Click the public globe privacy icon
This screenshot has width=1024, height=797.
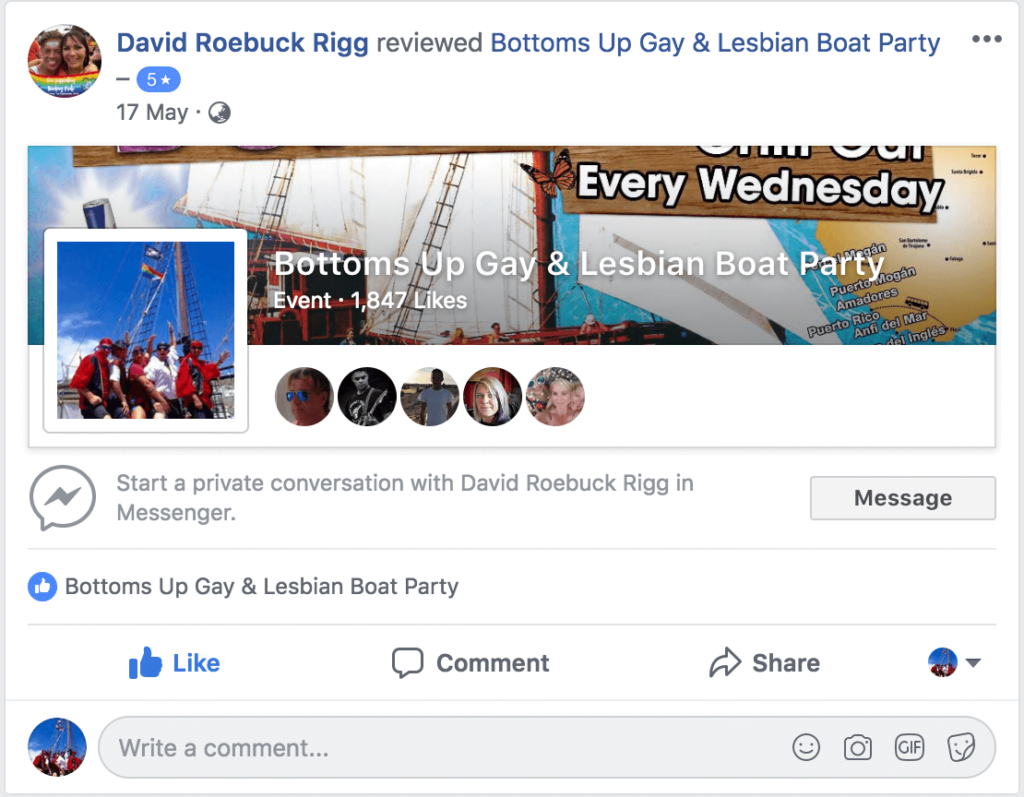(x=219, y=113)
